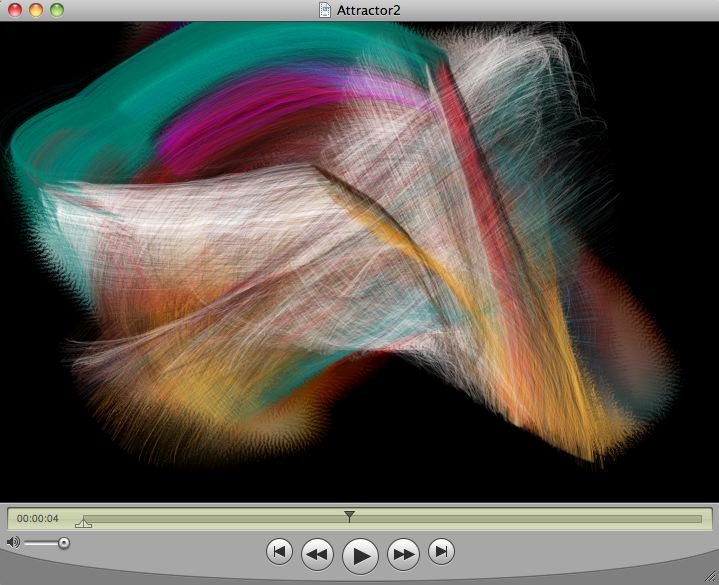The height and width of the screenshot is (585, 719).
Task: Click the selection start marker on timeline
Action: click(x=83, y=523)
